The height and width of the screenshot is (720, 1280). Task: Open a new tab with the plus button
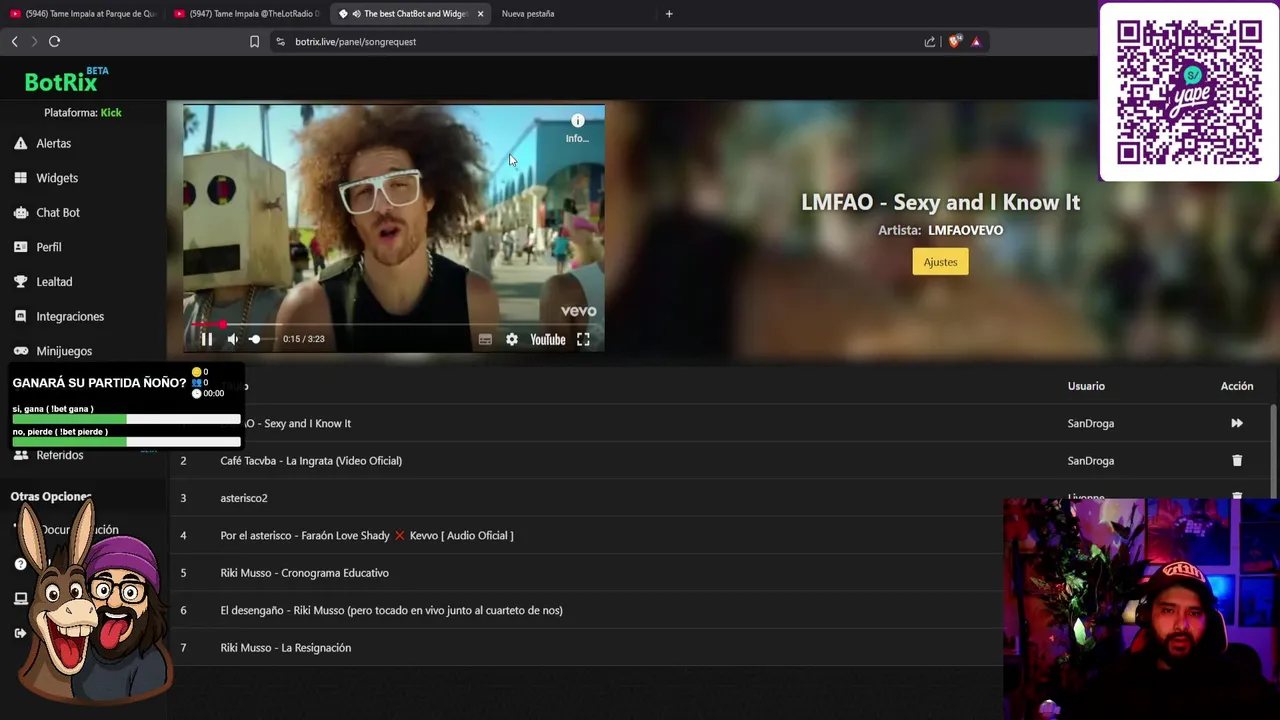tap(669, 14)
